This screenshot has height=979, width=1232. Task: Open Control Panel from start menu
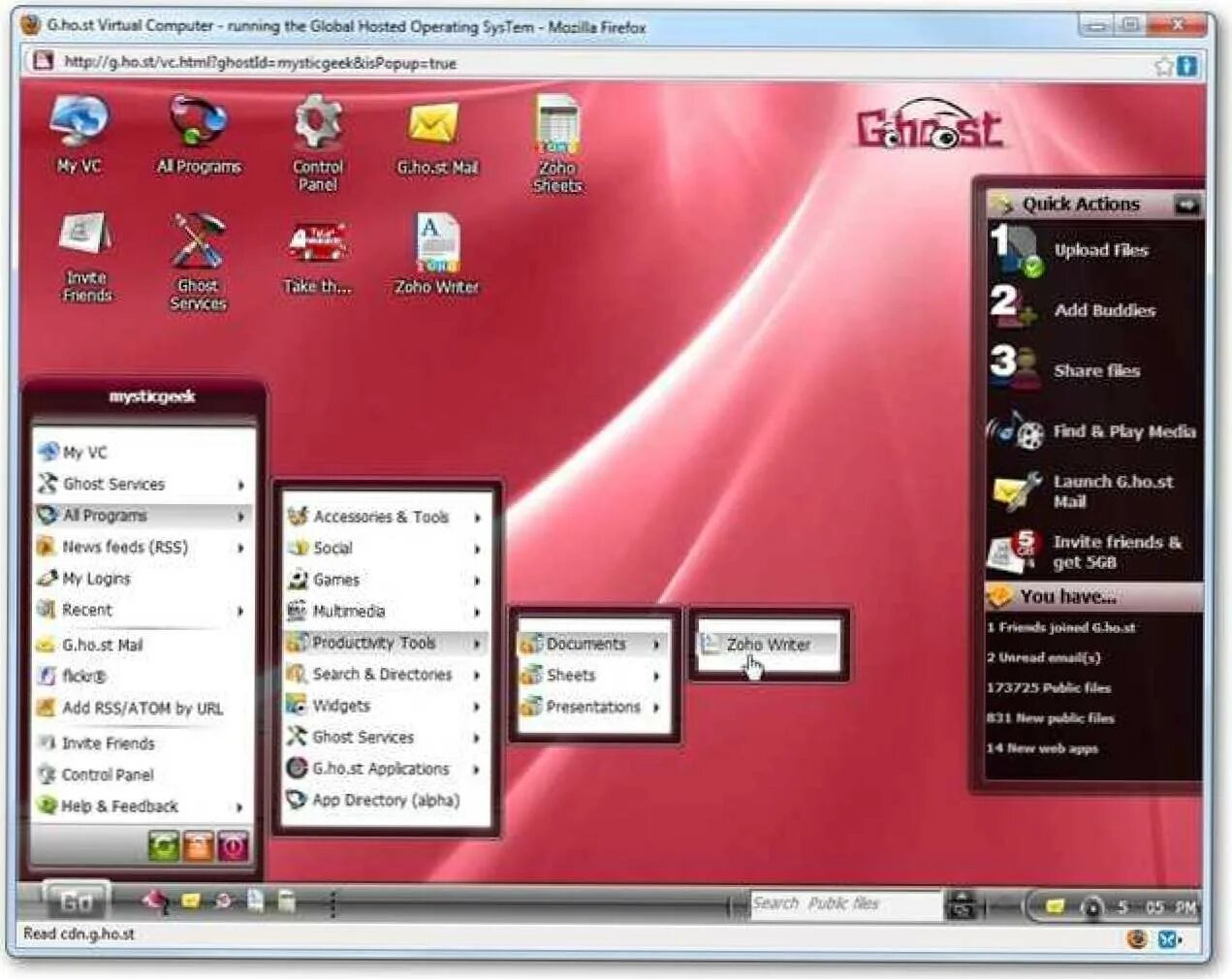143,774
